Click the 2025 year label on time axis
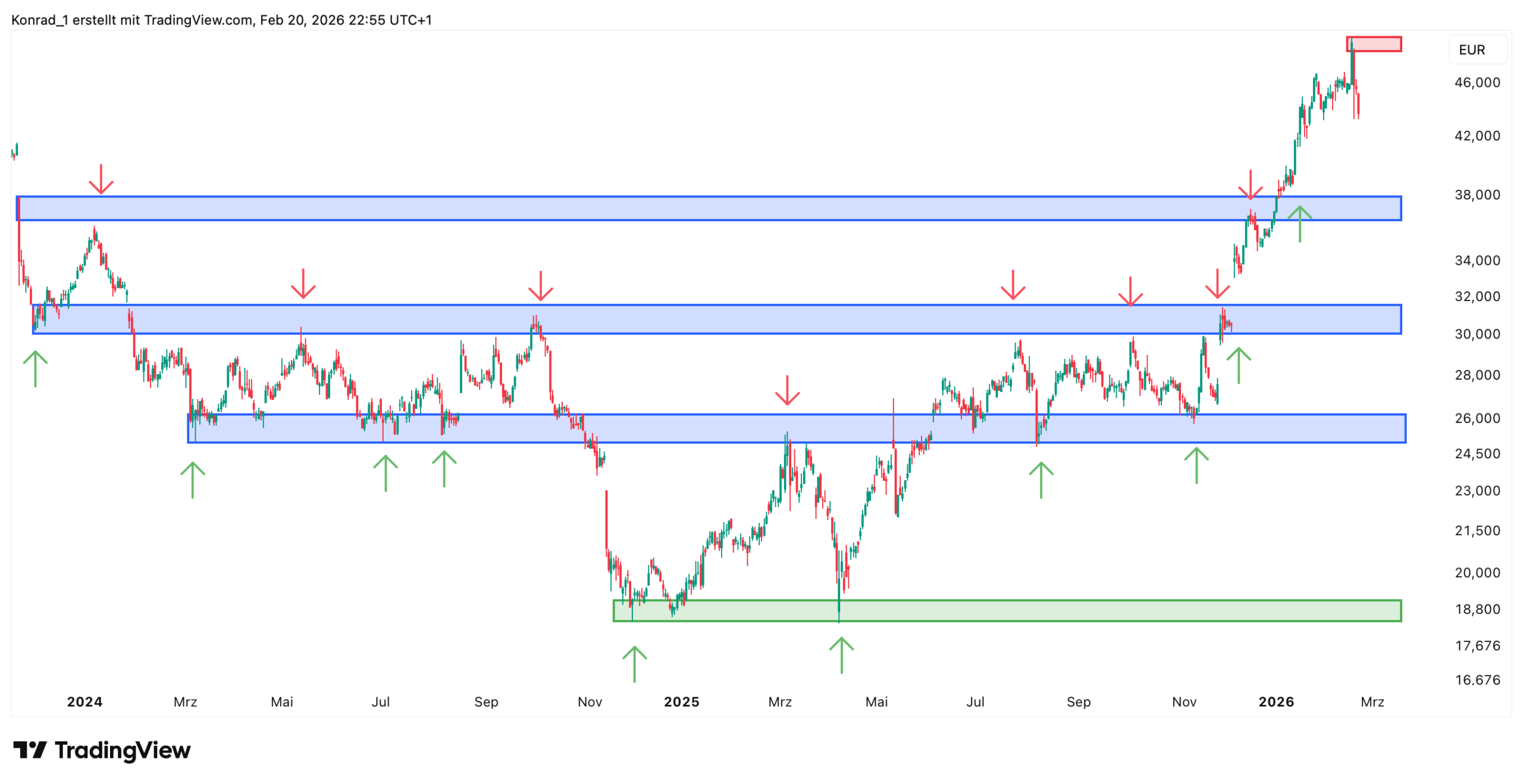 coord(681,702)
